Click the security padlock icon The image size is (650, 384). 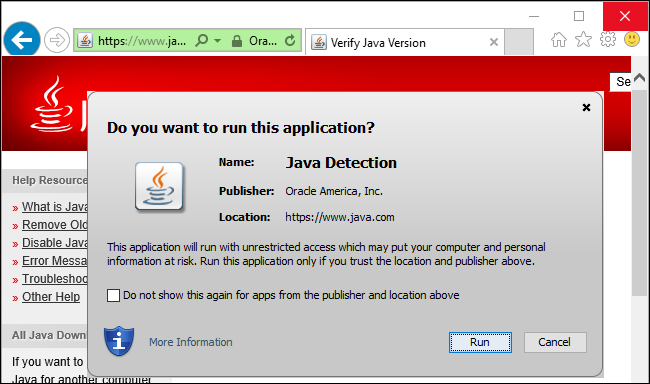point(237,41)
